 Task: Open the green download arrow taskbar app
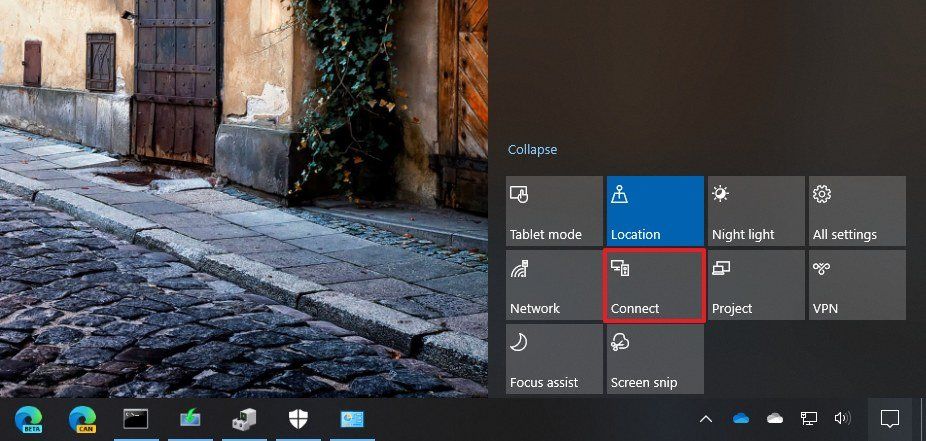[190, 419]
